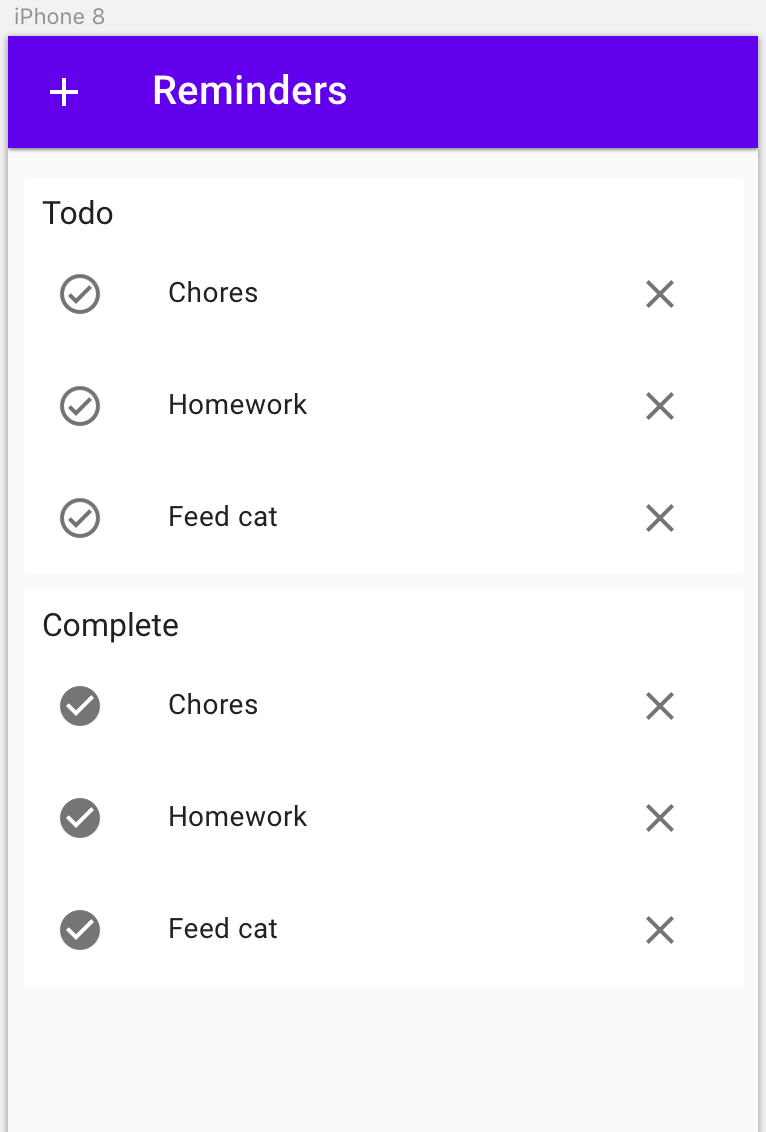Click the Reminders title in header

pos(250,91)
